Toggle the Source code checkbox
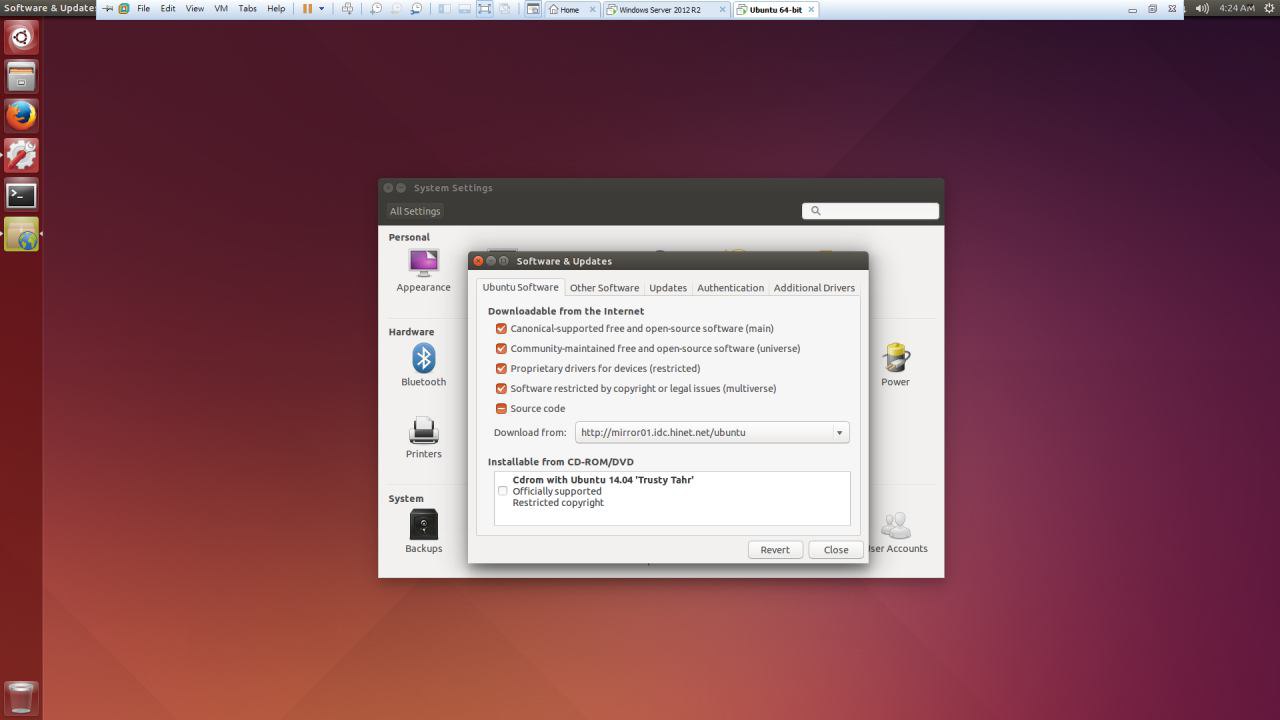 501,409
